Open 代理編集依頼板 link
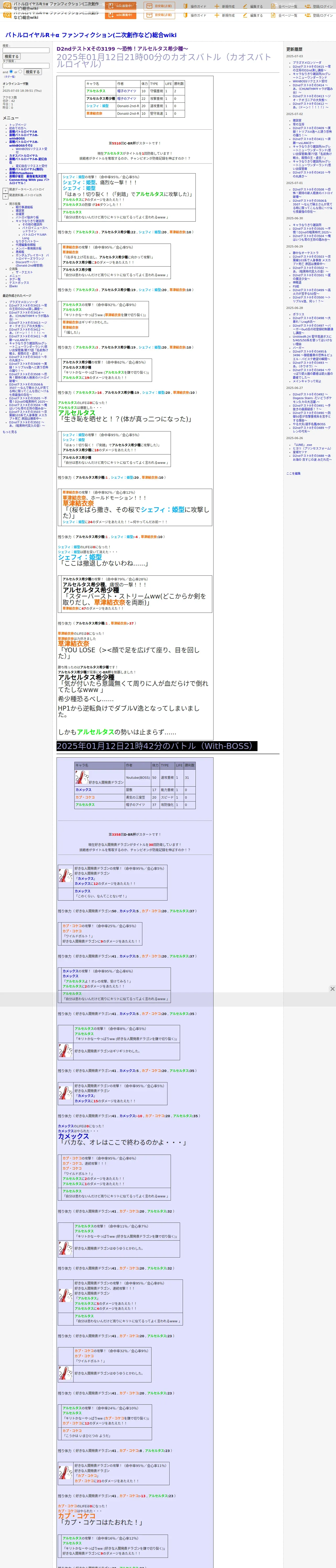336x1568 pixels. 26,245
